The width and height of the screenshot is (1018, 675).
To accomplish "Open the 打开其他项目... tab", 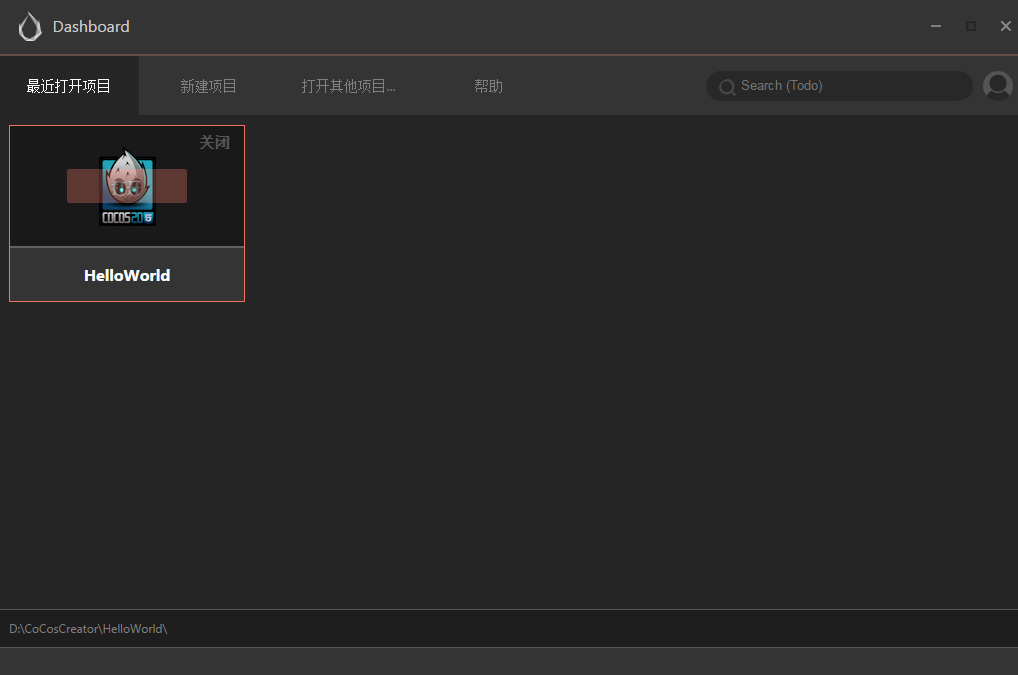I will pos(349,86).
